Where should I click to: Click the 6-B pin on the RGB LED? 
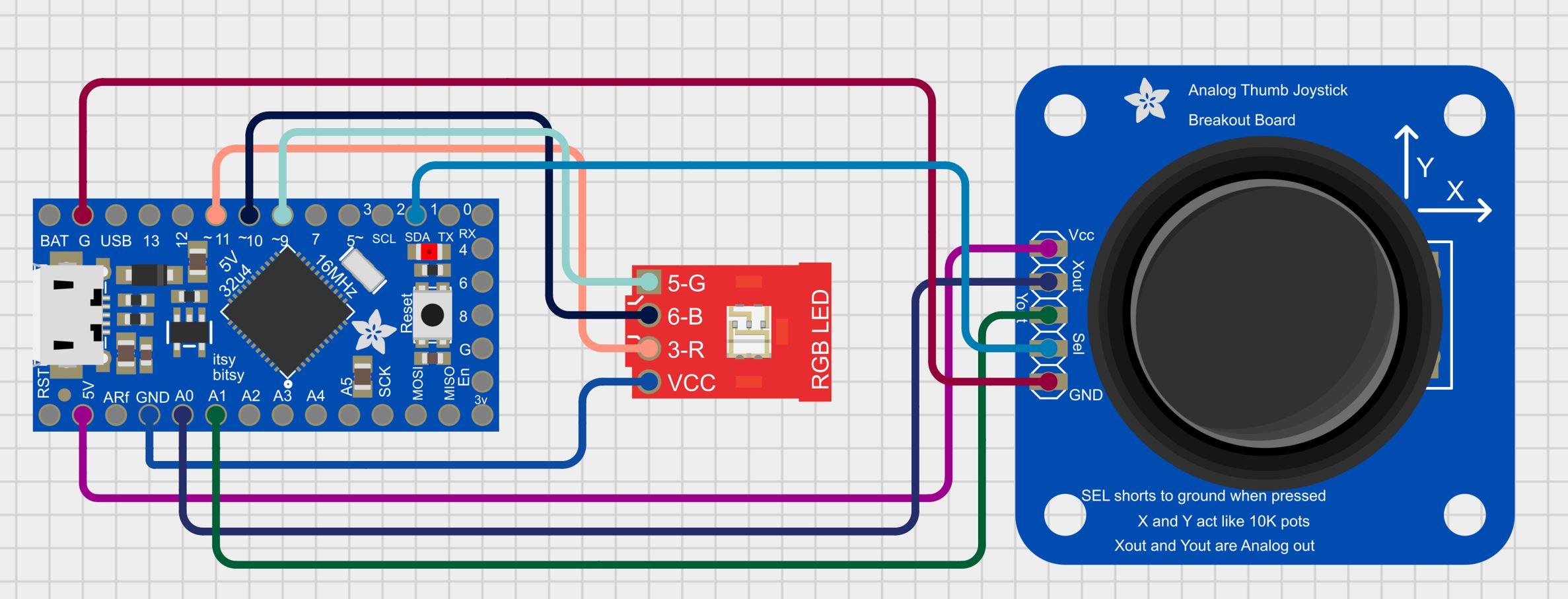pyautogui.click(x=650, y=315)
